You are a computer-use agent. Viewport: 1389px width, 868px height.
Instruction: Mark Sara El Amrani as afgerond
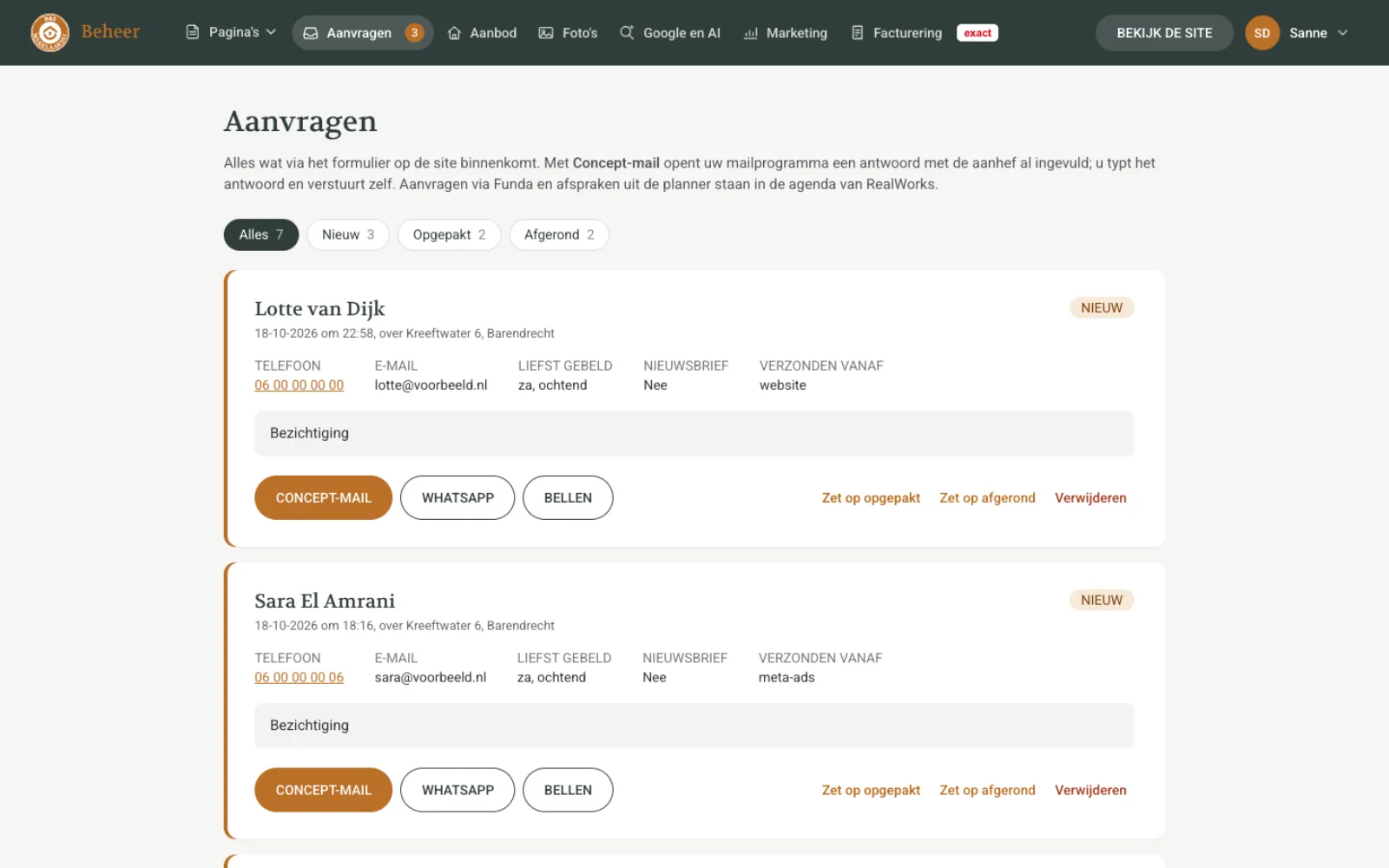point(987,791)
